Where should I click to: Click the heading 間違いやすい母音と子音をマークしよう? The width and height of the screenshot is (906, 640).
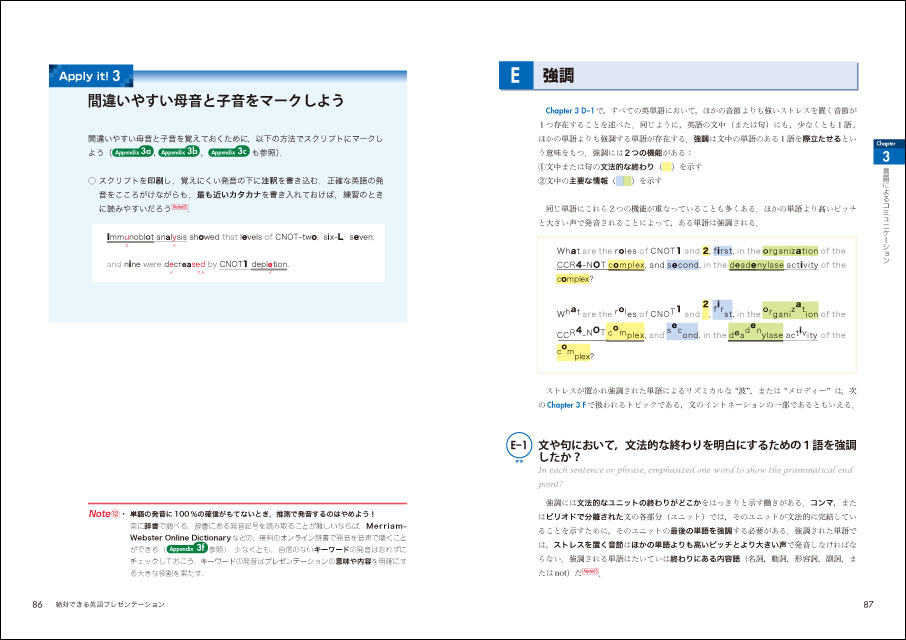[x=215, y=101]
